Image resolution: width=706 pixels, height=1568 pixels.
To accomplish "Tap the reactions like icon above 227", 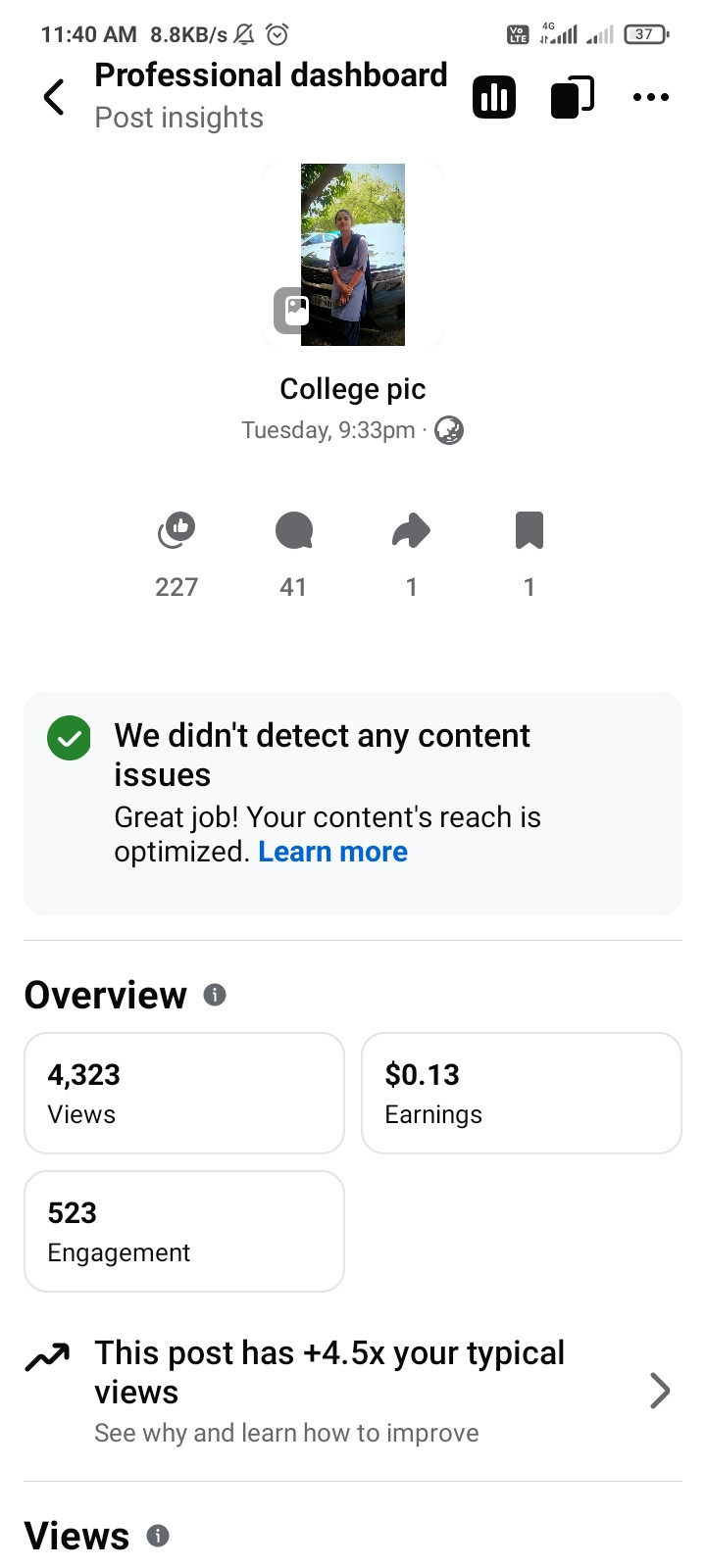I will 176,530.
